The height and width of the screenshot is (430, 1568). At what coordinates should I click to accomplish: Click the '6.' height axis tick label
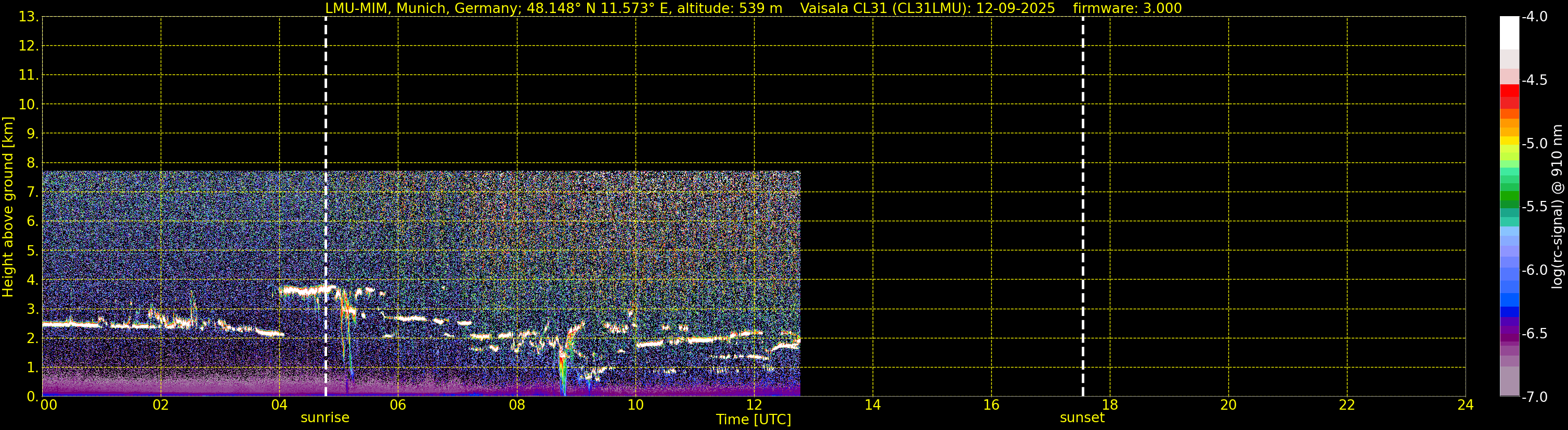32,221
